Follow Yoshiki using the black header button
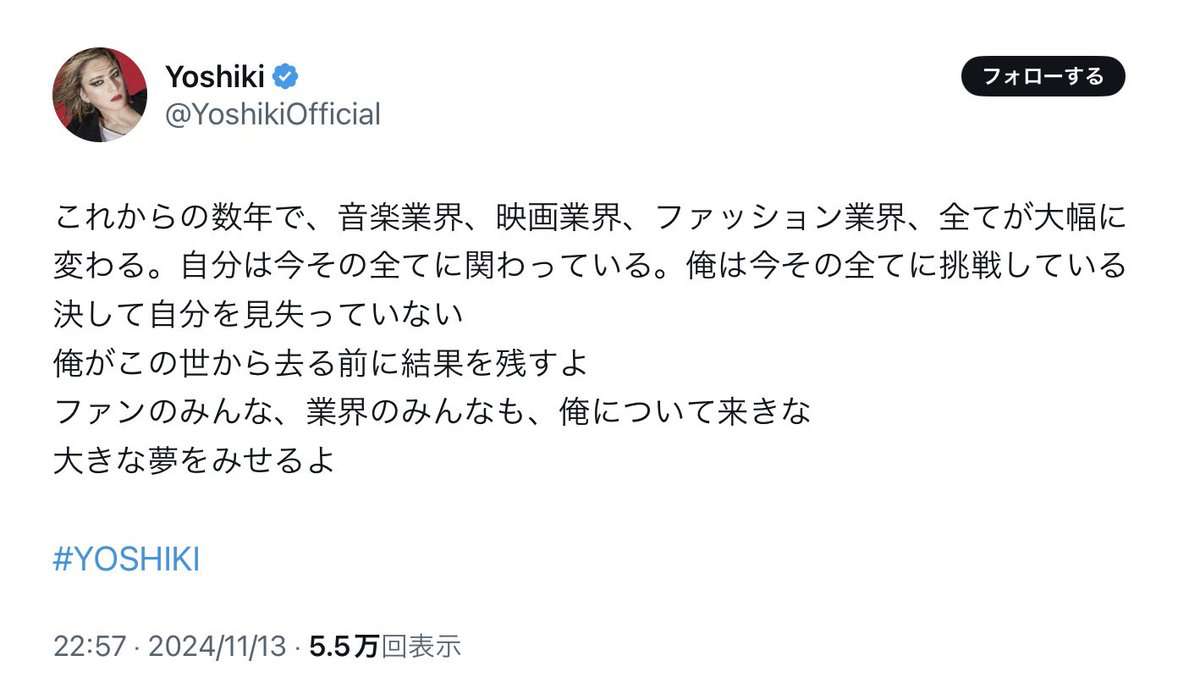Viewport: 1200px width, 683px height. tap(1041, 75)
